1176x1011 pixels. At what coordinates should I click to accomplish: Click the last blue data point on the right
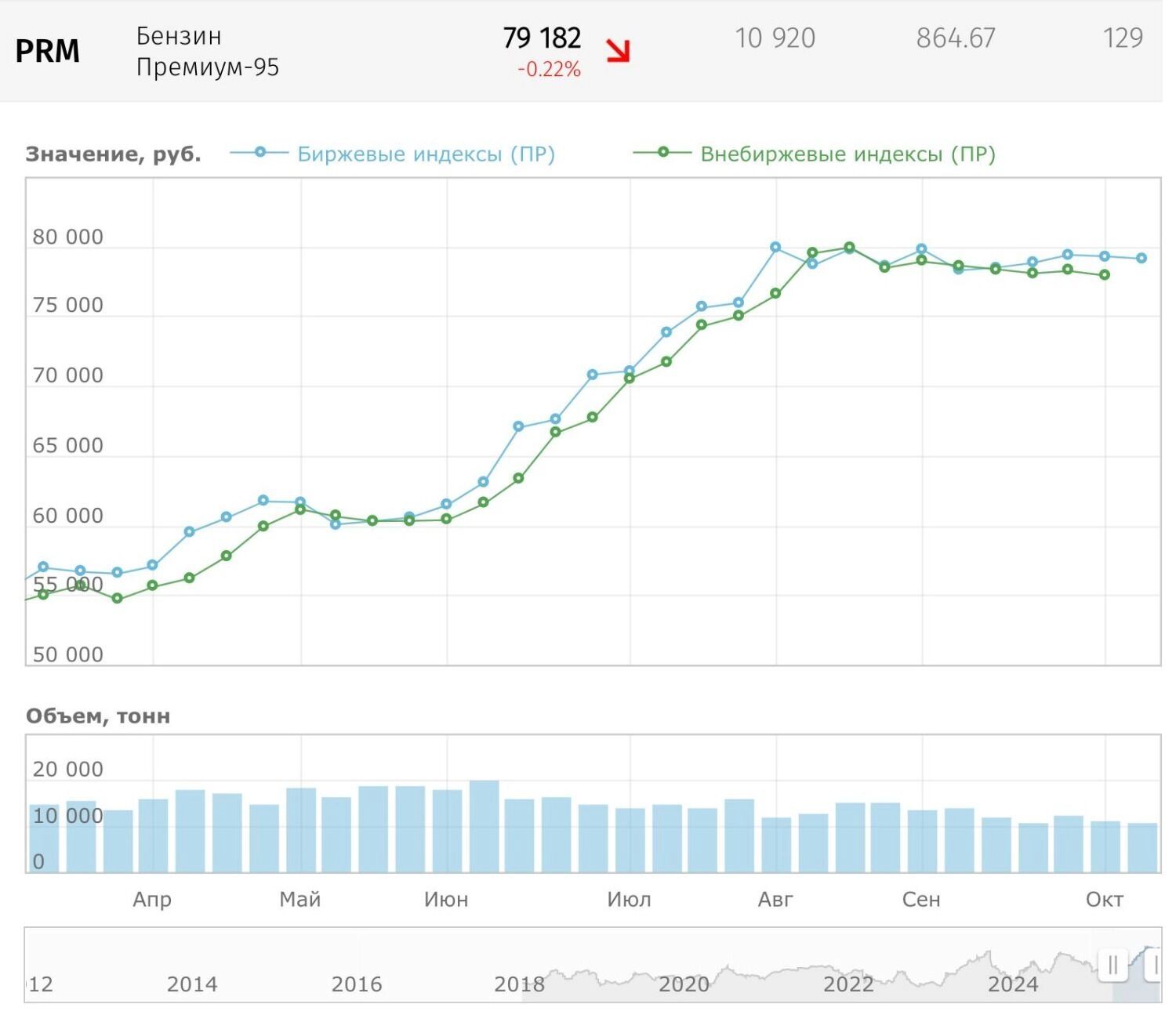pos(1142,258)
